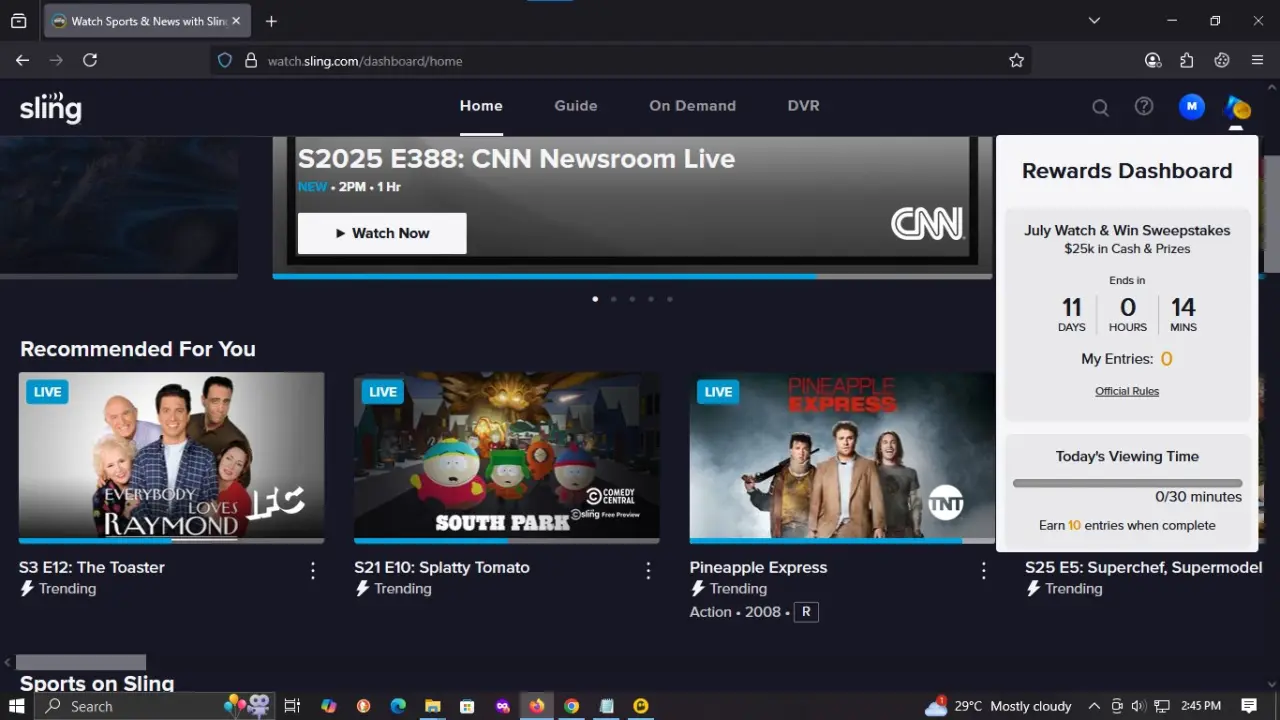Click horizontal scrollbar thumb at bottom
1280x720 pixels.
(81, 662)
